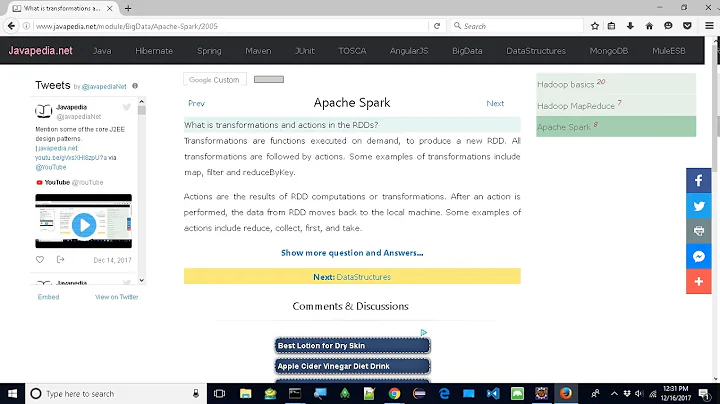Viewport: 720px width, 404px height.
Task: Select DataStructures in the navigation bar
Action: pyautogui.click(x=536, y=51)
